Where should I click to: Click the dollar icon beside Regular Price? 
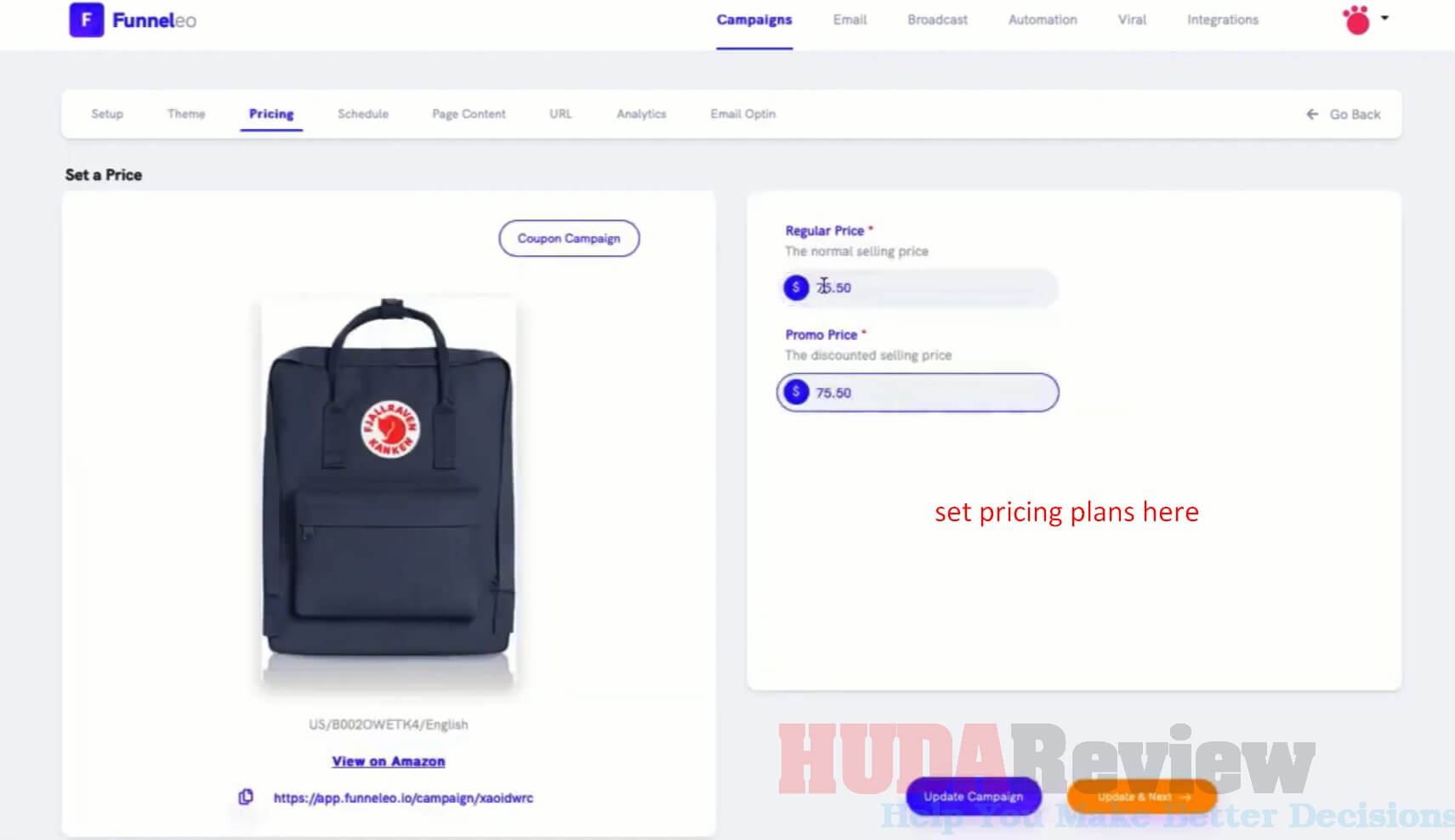pos(796,287)
